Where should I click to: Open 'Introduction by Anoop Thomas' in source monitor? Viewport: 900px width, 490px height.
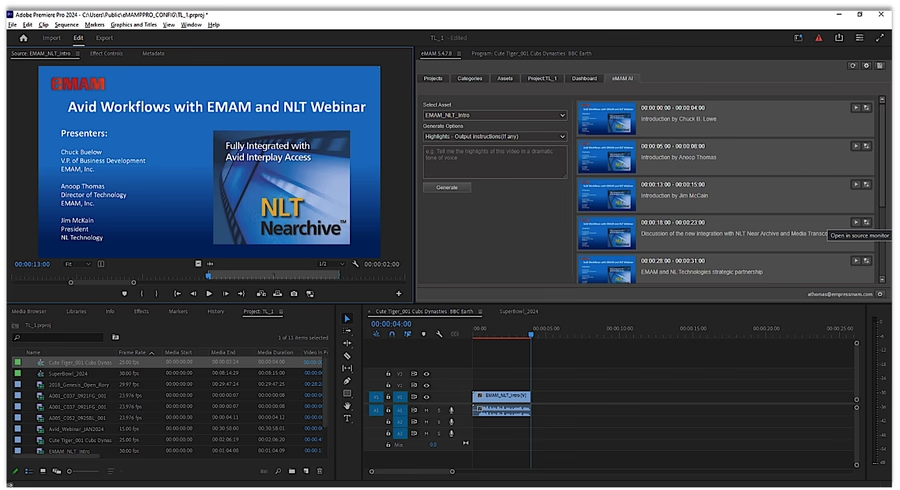click(867, 146)
